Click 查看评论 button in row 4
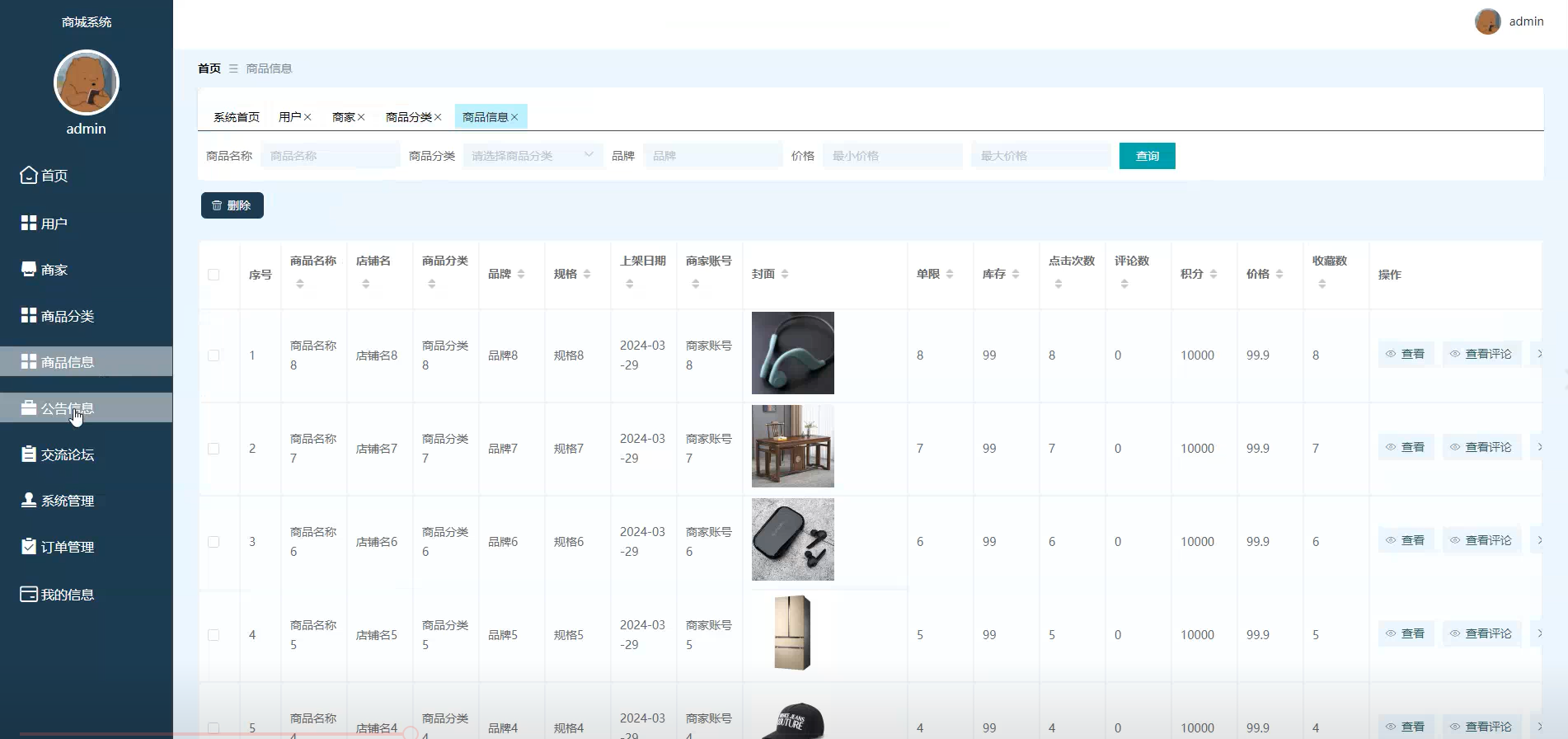The width and height of the screenshot is (1568, 739). (x=1481, y=633)
